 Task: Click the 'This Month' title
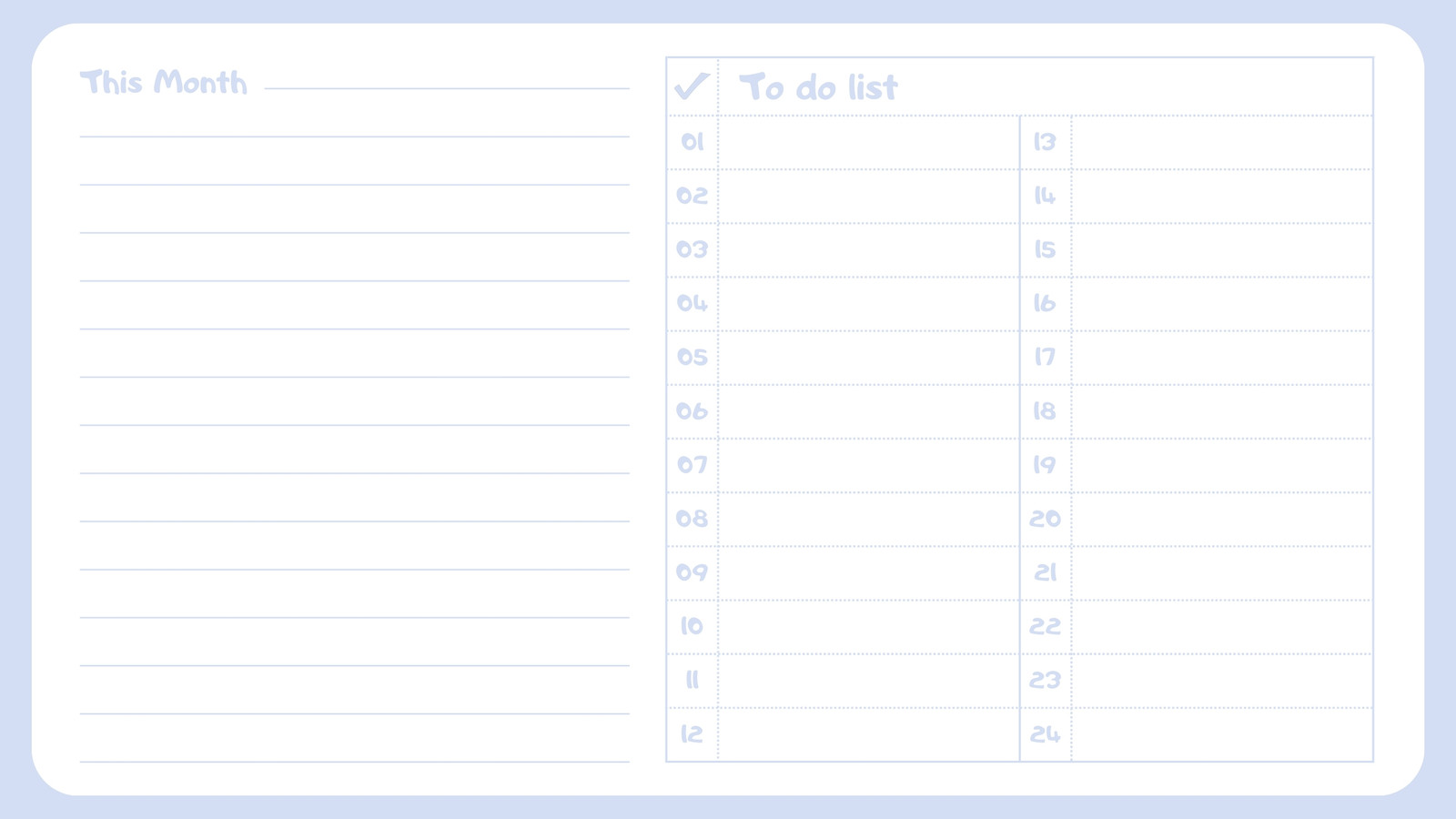pyautogui.click(x=164, y=82)
